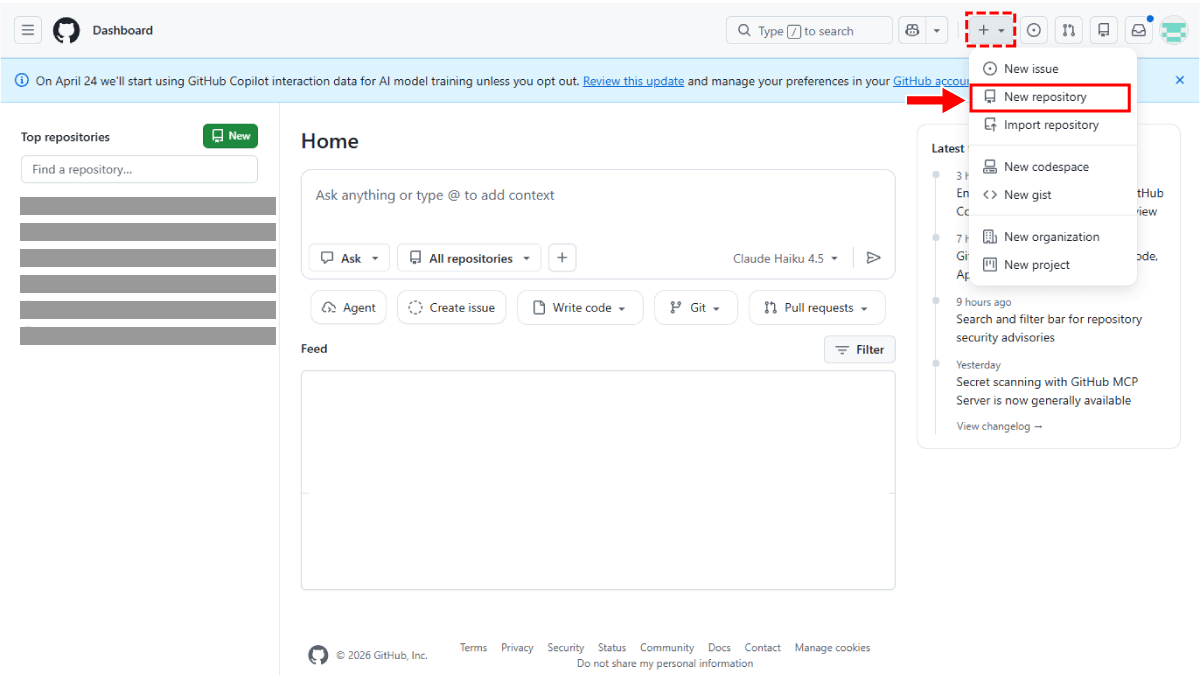The width and height of the screenshot is (1200, 675).
Task: Open Secret scanning with GitHub MCP entry
Action: click(x=1047, y=391)
